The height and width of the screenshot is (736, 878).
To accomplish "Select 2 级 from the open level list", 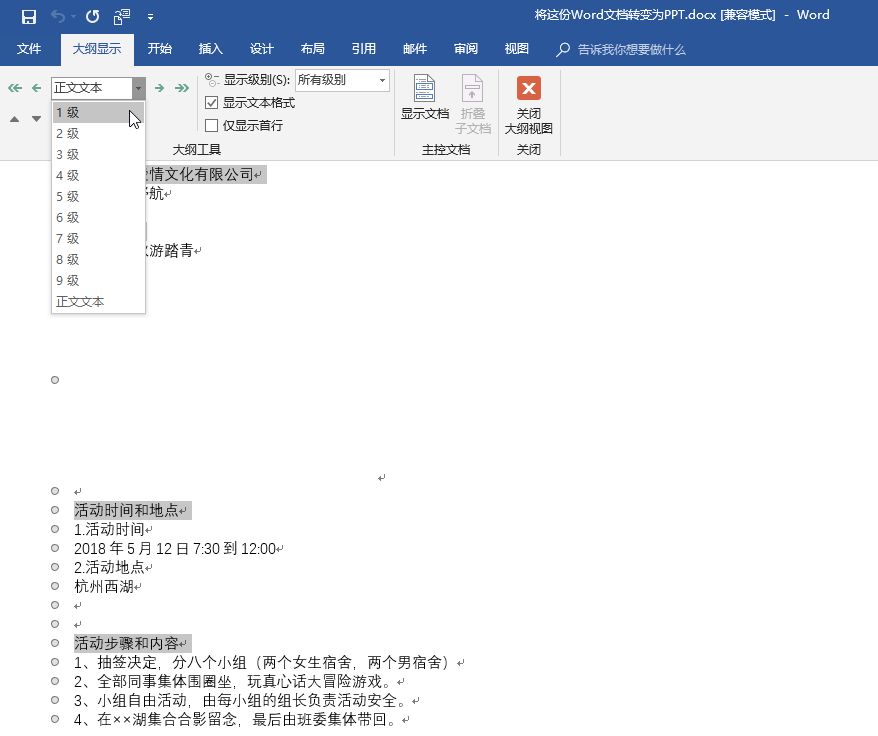I will [67, 133].
